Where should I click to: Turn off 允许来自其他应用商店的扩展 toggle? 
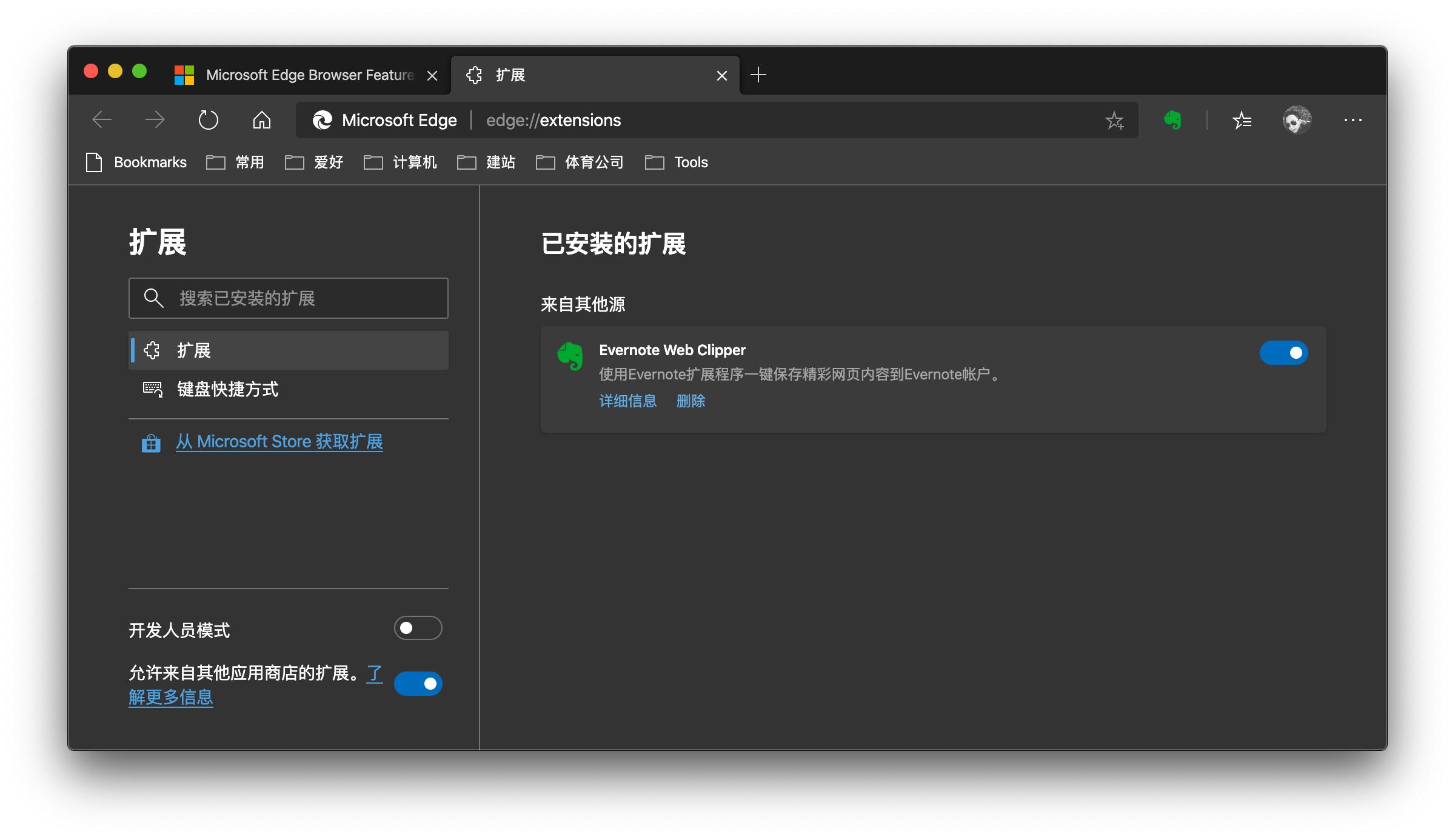[418, 683]
